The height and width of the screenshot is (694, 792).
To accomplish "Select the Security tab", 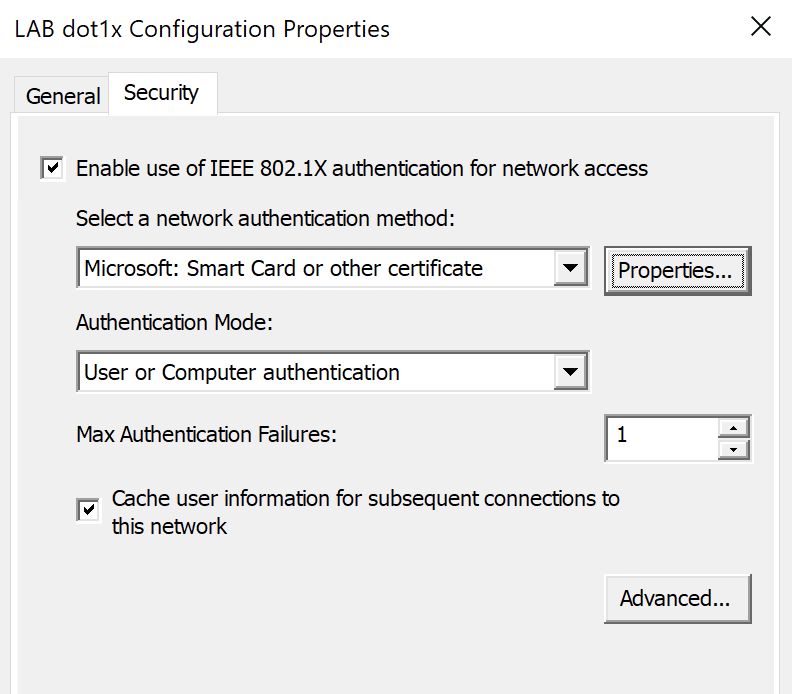I will (x=161, y=93).
